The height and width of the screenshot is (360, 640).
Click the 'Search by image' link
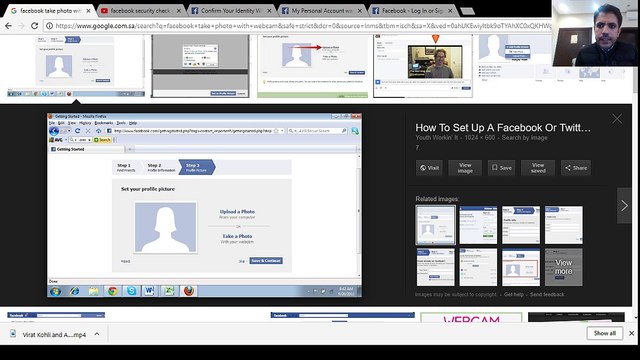click(524, 138)
